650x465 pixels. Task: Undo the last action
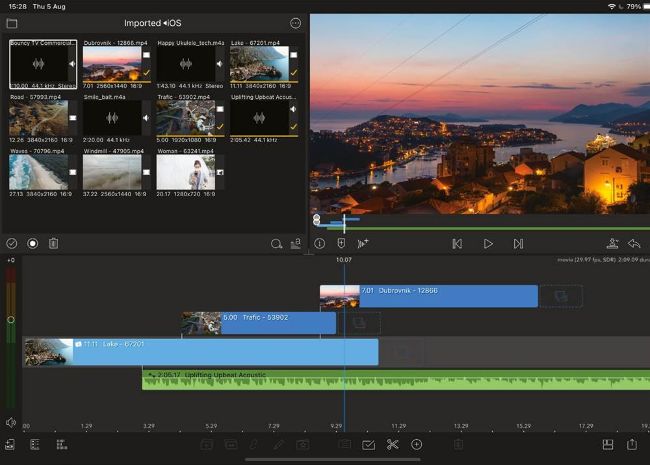[x=633, y=243]
